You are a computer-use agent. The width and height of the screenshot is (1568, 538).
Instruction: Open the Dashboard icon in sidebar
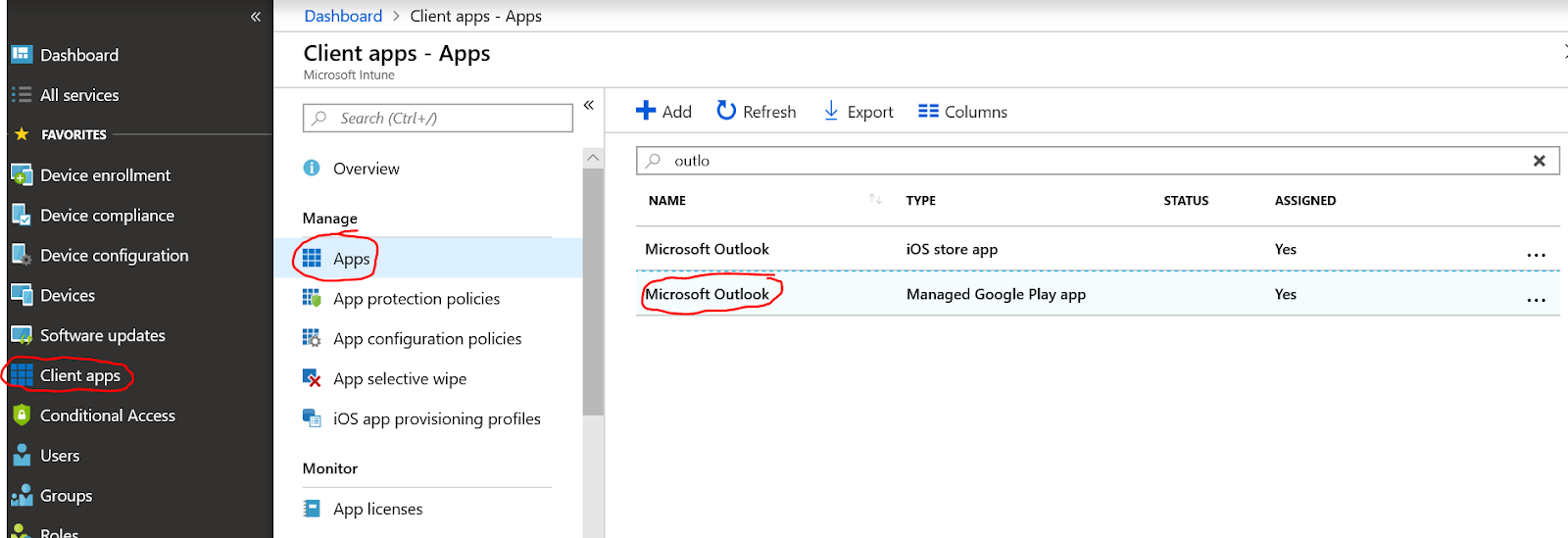(22, 55)
